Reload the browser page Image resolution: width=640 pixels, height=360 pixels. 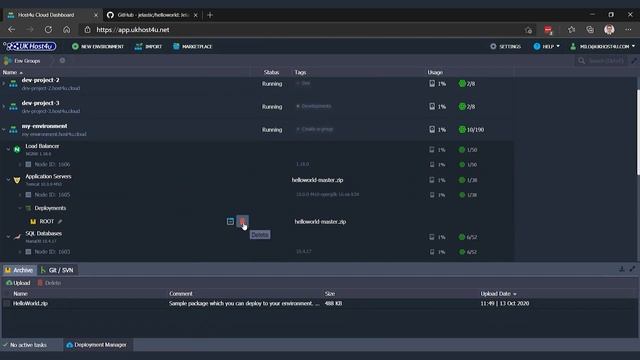[x=48, y=30]
